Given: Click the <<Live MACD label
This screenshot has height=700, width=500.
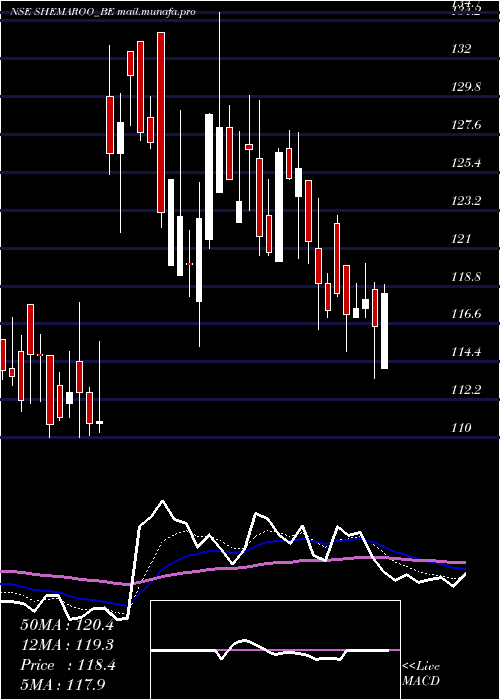Looking at the screenshot, I should pyautogui.click(x=421, y=674).
